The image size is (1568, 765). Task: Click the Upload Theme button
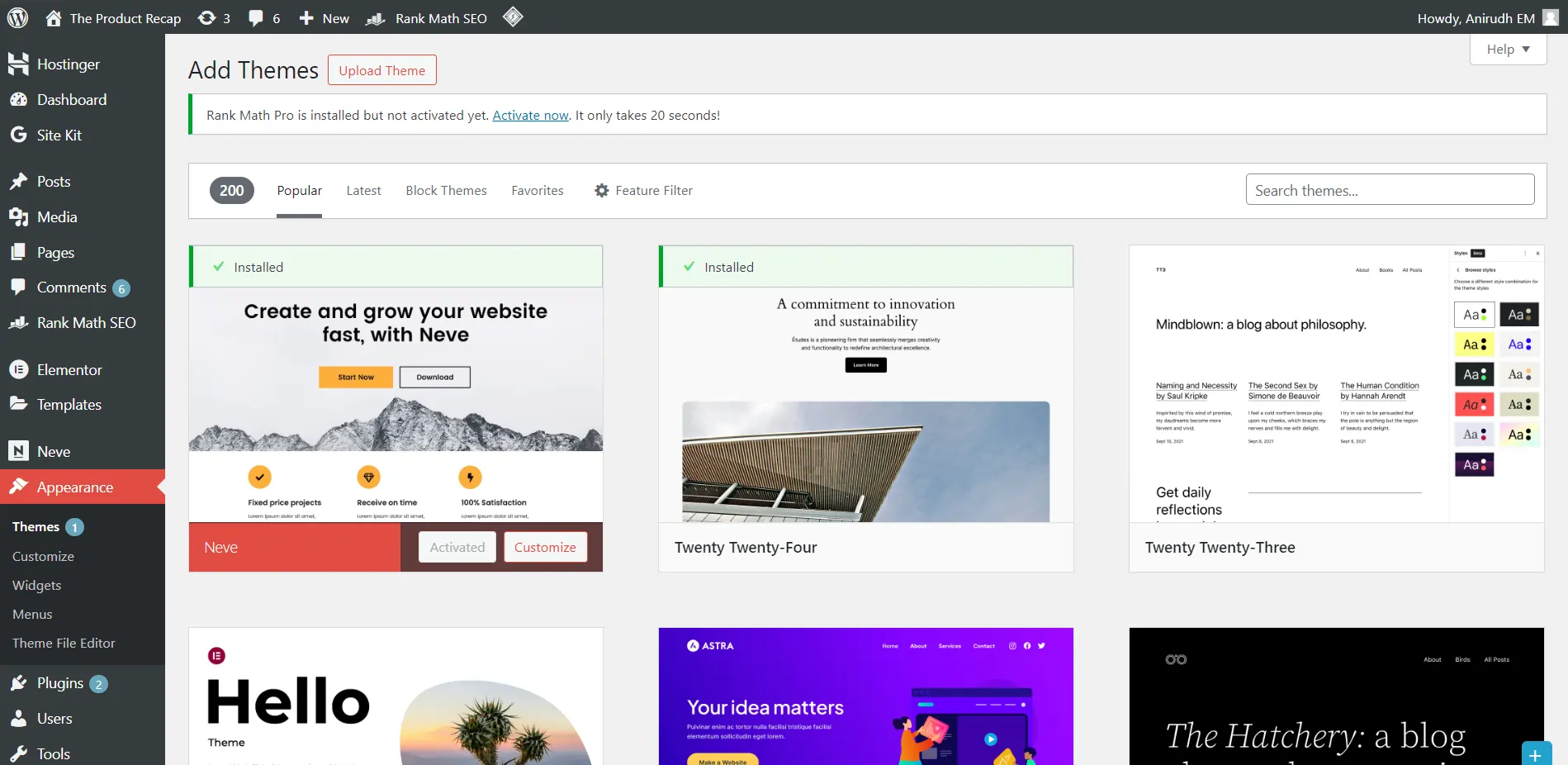382,70
